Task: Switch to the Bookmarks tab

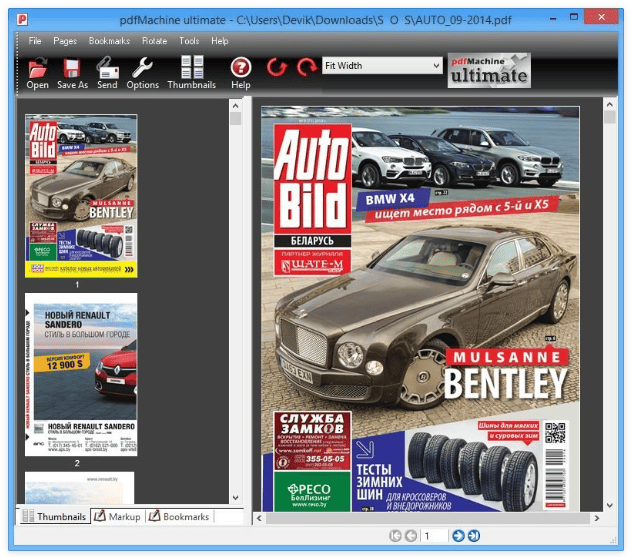Action: [x=179, y=516]
